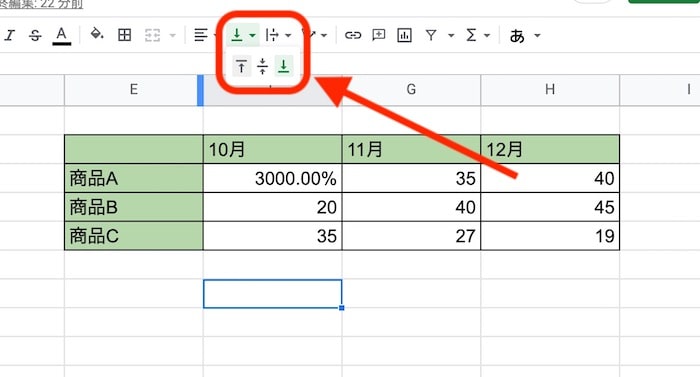Viewport: 700px width, 377px height.
Task: Select column H header
Action: (x=550, y=90)
